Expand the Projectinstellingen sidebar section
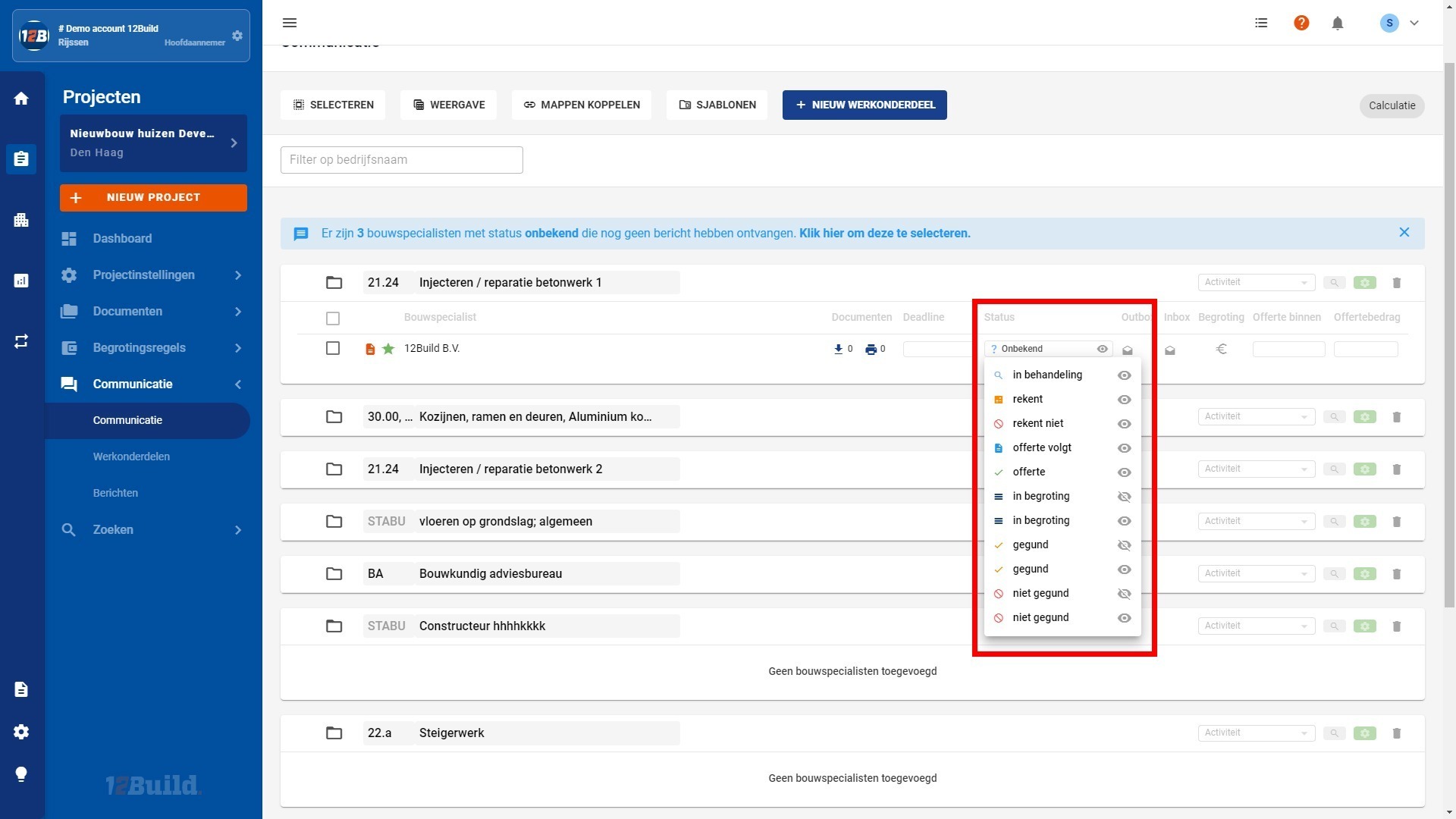This screenshot has height=819, width=1456. [x=152, y=275]
